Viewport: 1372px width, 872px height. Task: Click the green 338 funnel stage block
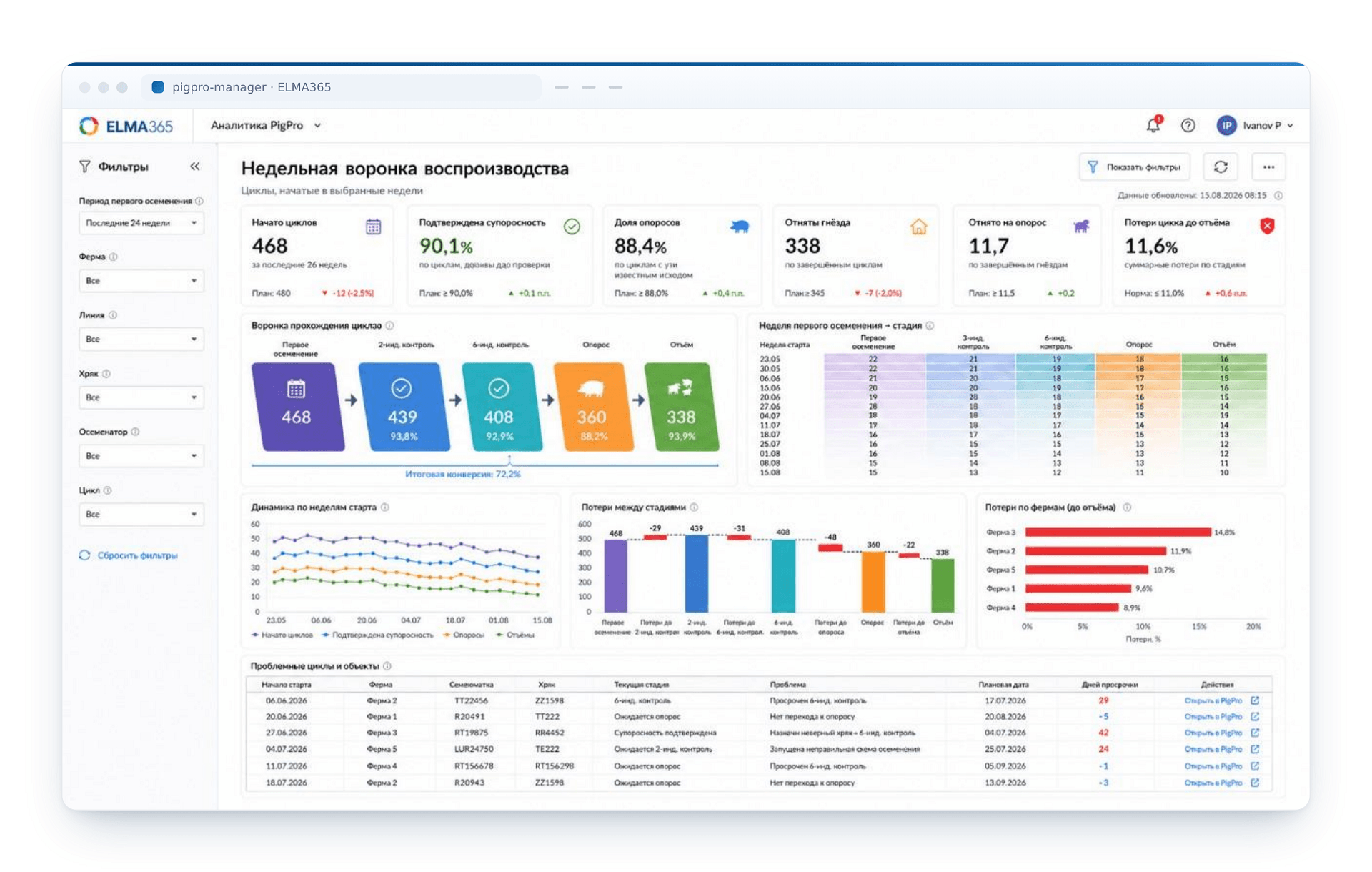681,407
